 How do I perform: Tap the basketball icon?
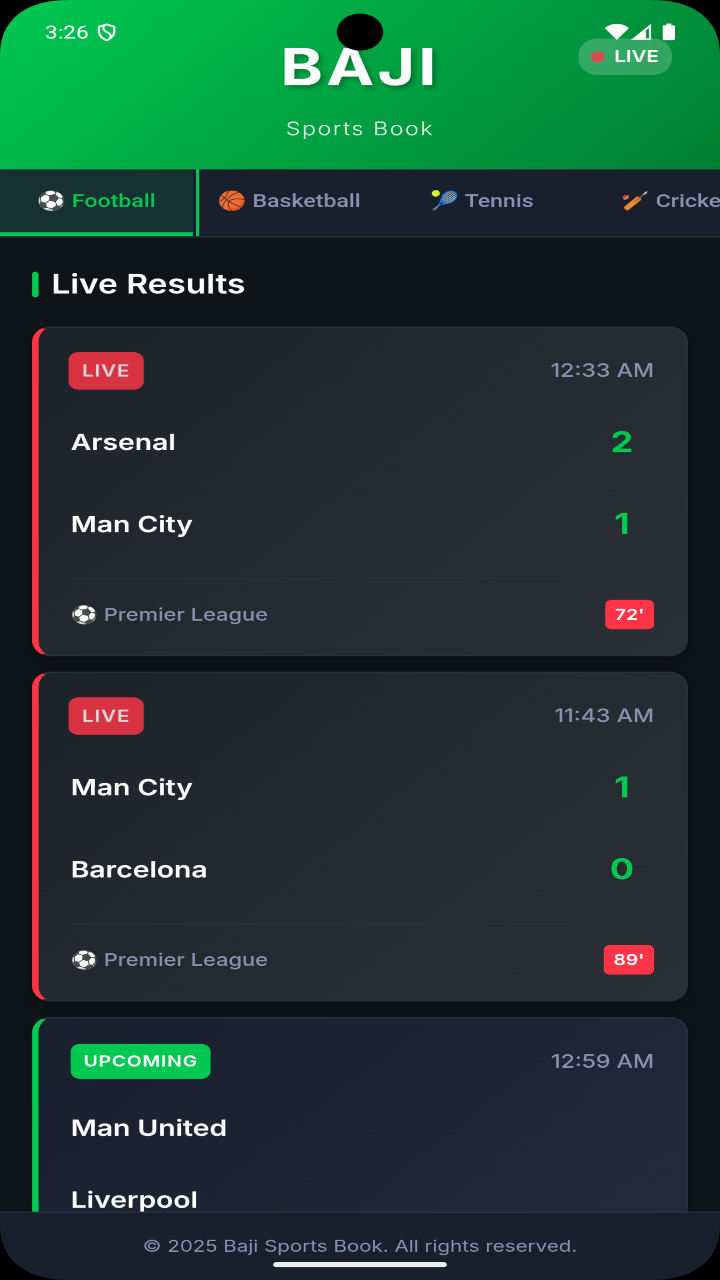point(232,201)
